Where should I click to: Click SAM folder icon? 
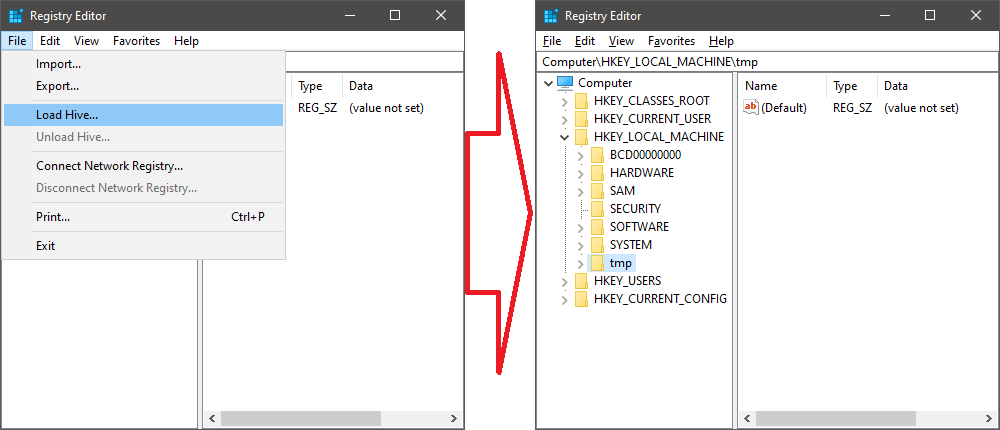click(x=597, y=191)
